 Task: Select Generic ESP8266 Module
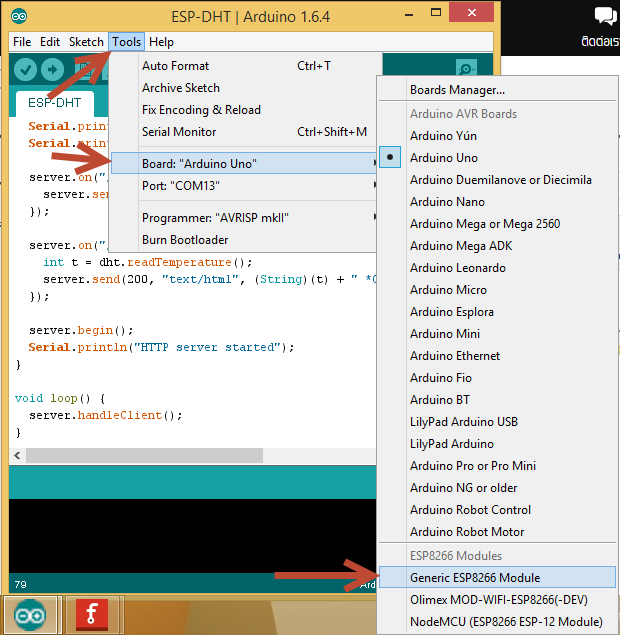[497, 577]
